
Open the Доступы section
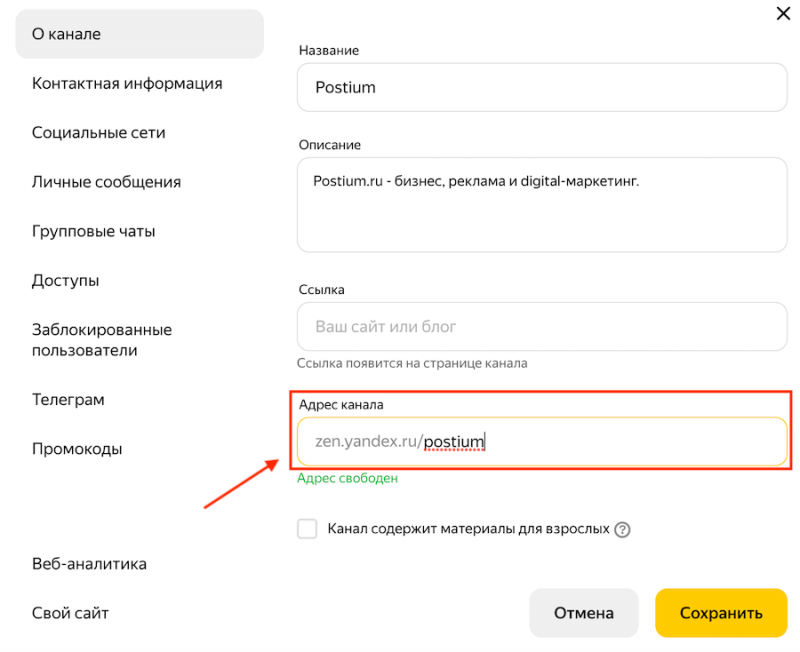click(x=65, y=280)
